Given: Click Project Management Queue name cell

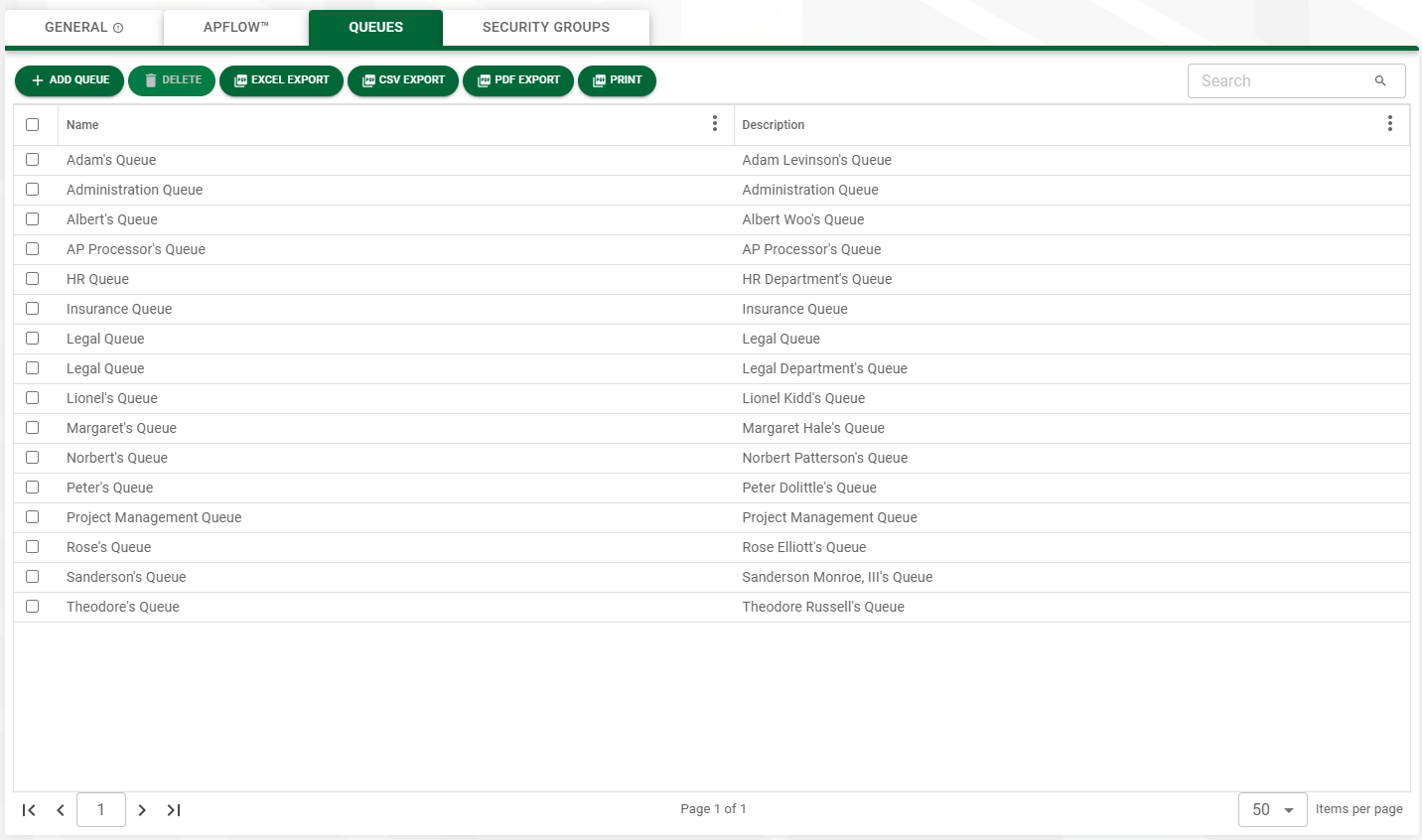Looking at the screenshot, I should point(154,517).
